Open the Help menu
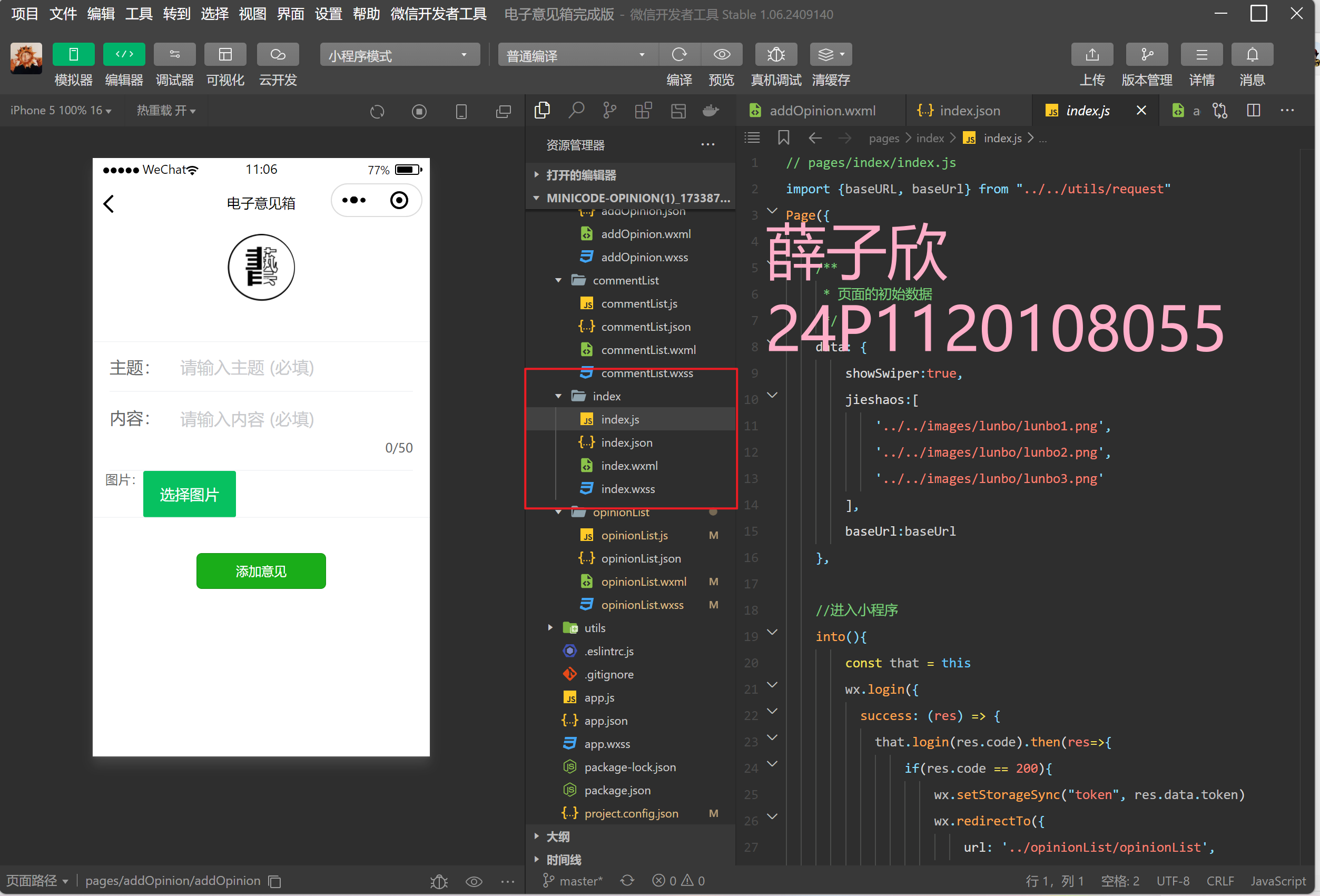 coord(367,14)
